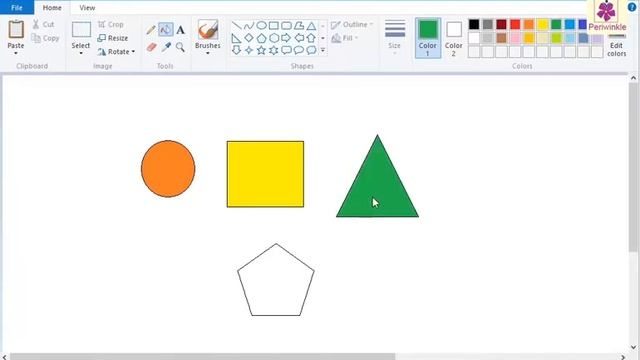Open the Outline dropdown

(x=352, y=25)
